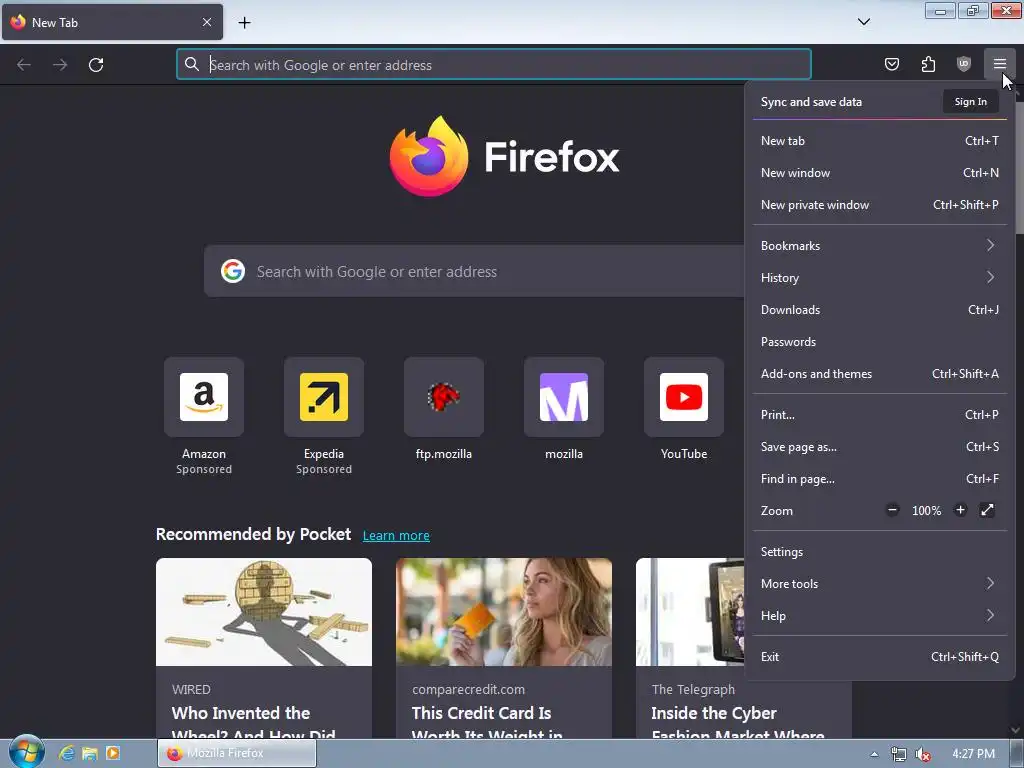Open Windows Explorer folder in taskbar
Image resolution: width=1024 pixels, height=768 pixels.
pyautogui.click(x=89, y=754)
